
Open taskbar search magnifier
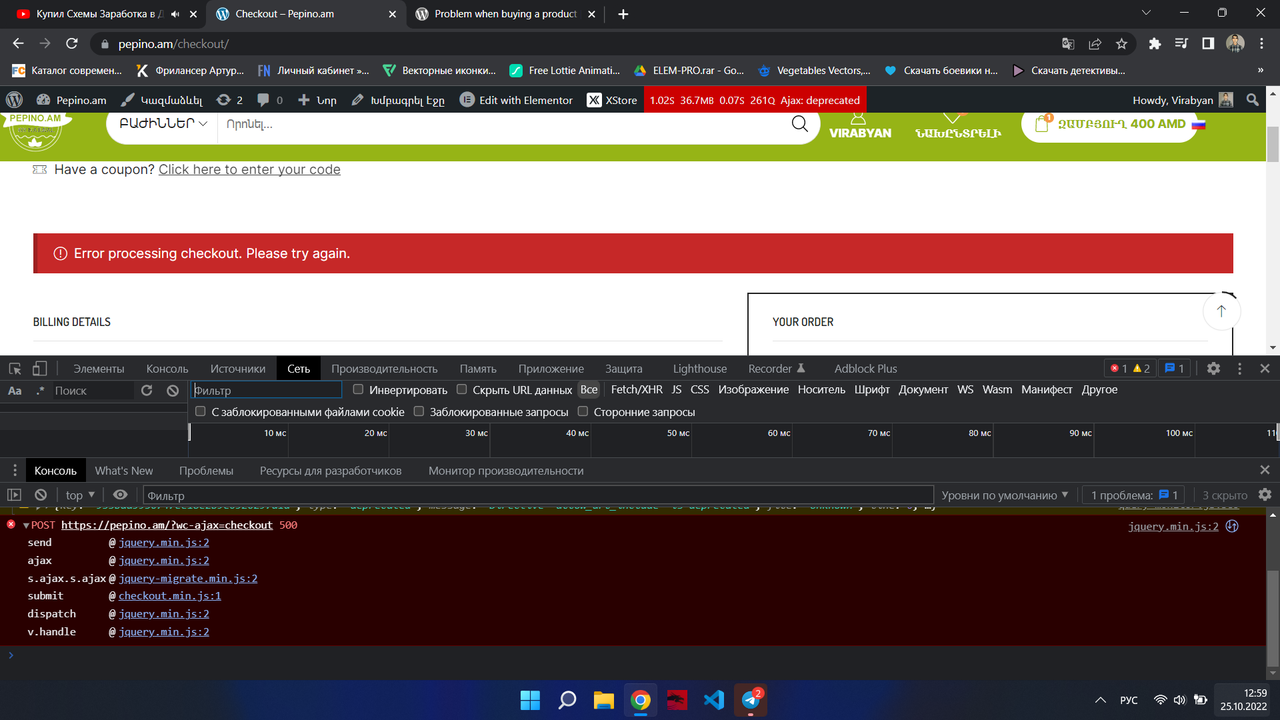[567, 700]
